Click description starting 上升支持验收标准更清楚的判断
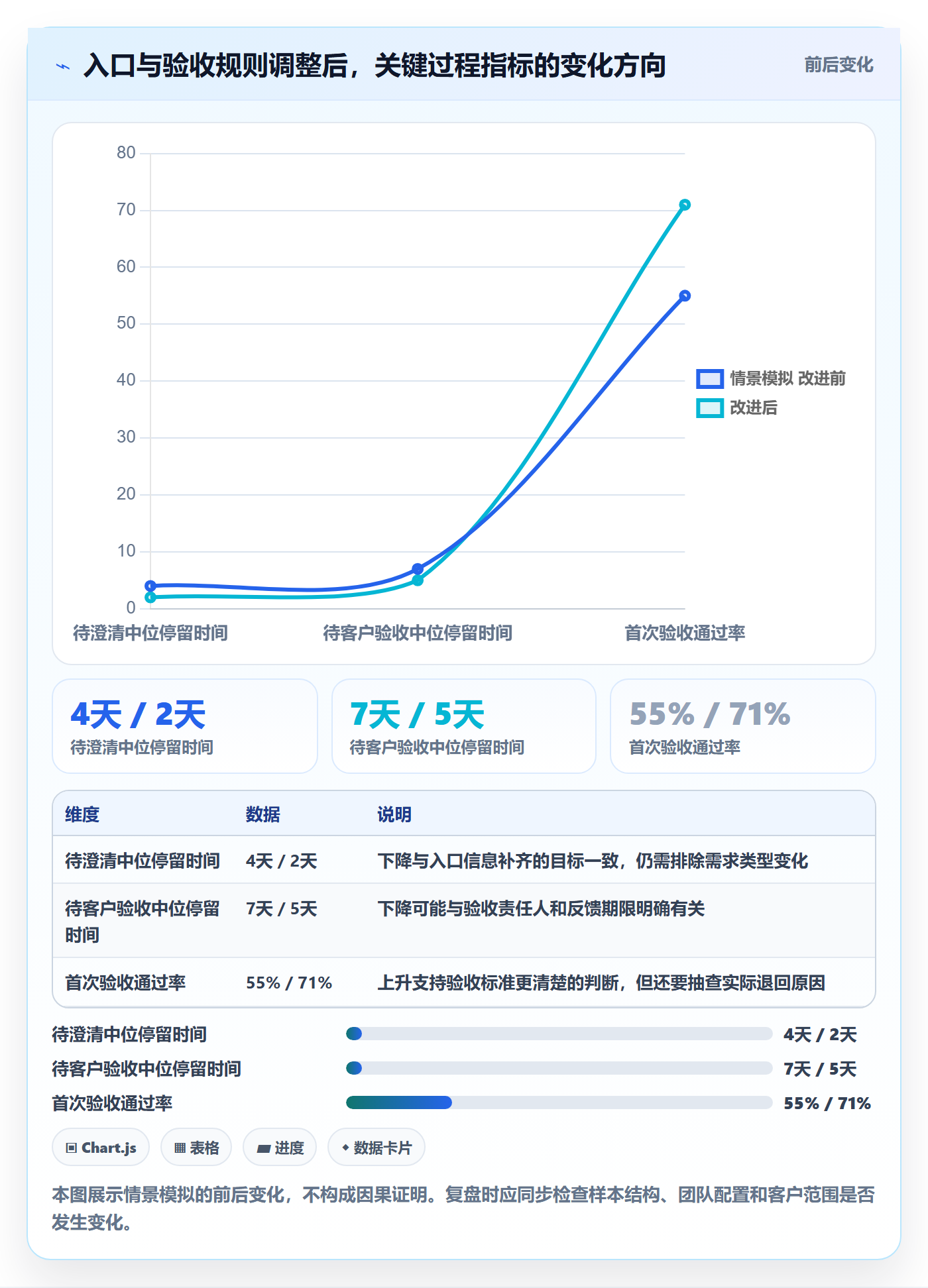The width and height of the screenshot is (928, 1288). click(601, 983)
